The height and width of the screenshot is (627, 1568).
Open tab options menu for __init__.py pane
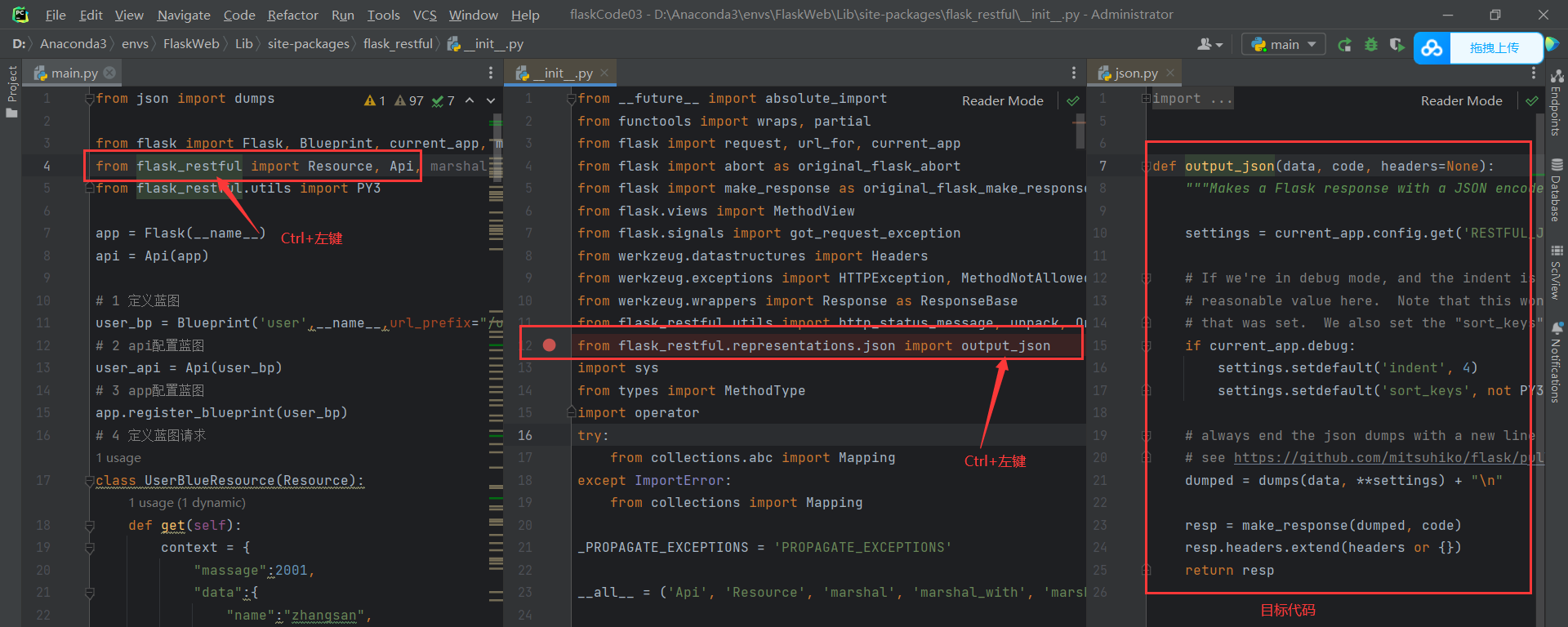pos(1074,73)
